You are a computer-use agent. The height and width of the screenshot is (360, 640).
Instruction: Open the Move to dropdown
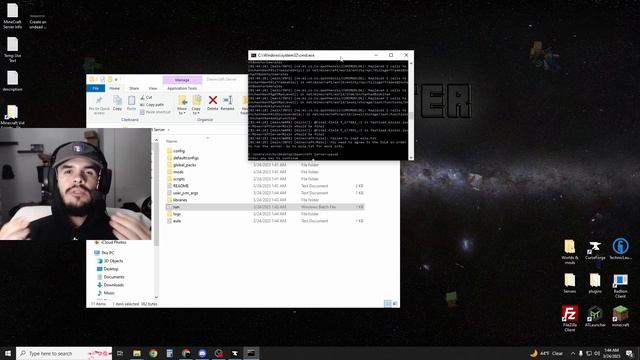[x=182, y=104]
